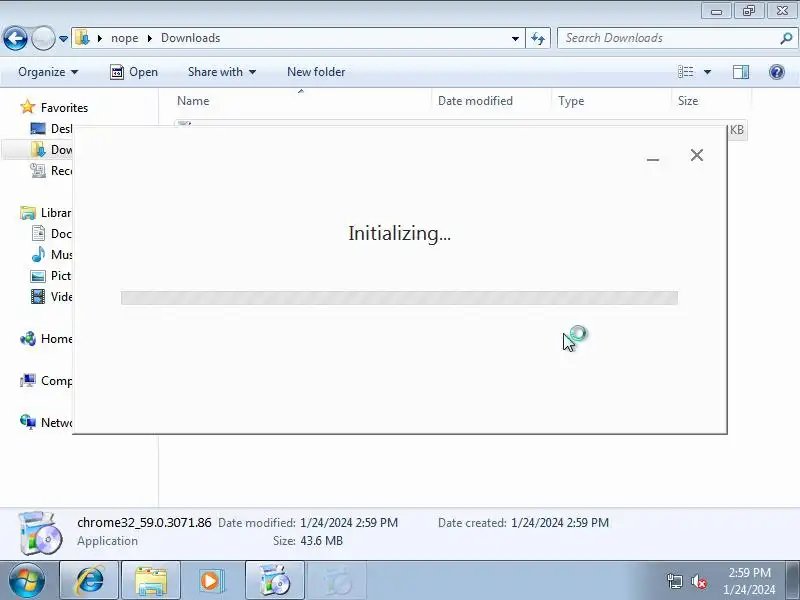Image resolution: width=800 pixels, height=600 pixels.
Task: Click the 43.6 MB size value
Action: 321,541
